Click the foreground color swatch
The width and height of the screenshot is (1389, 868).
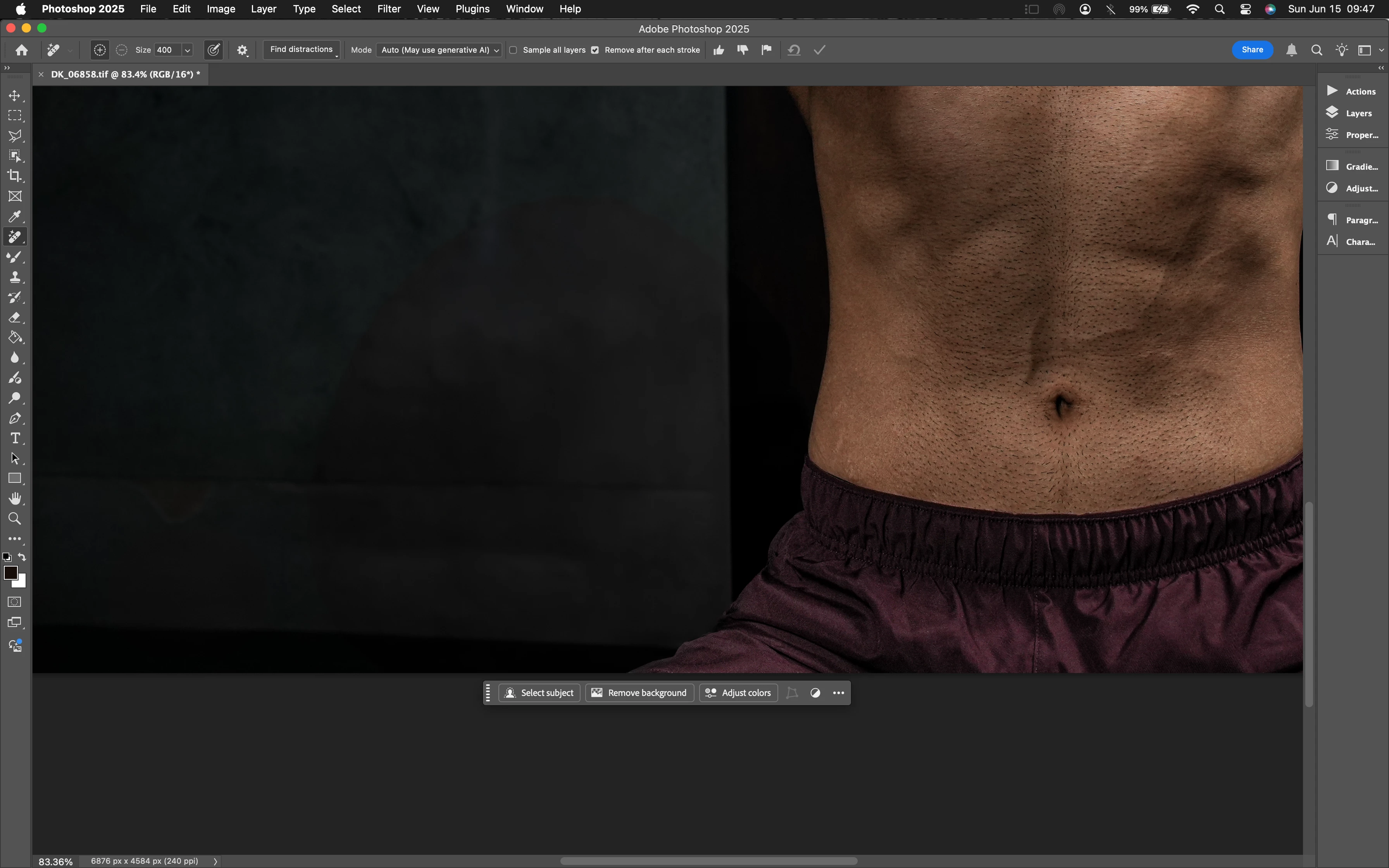point(10,572)
